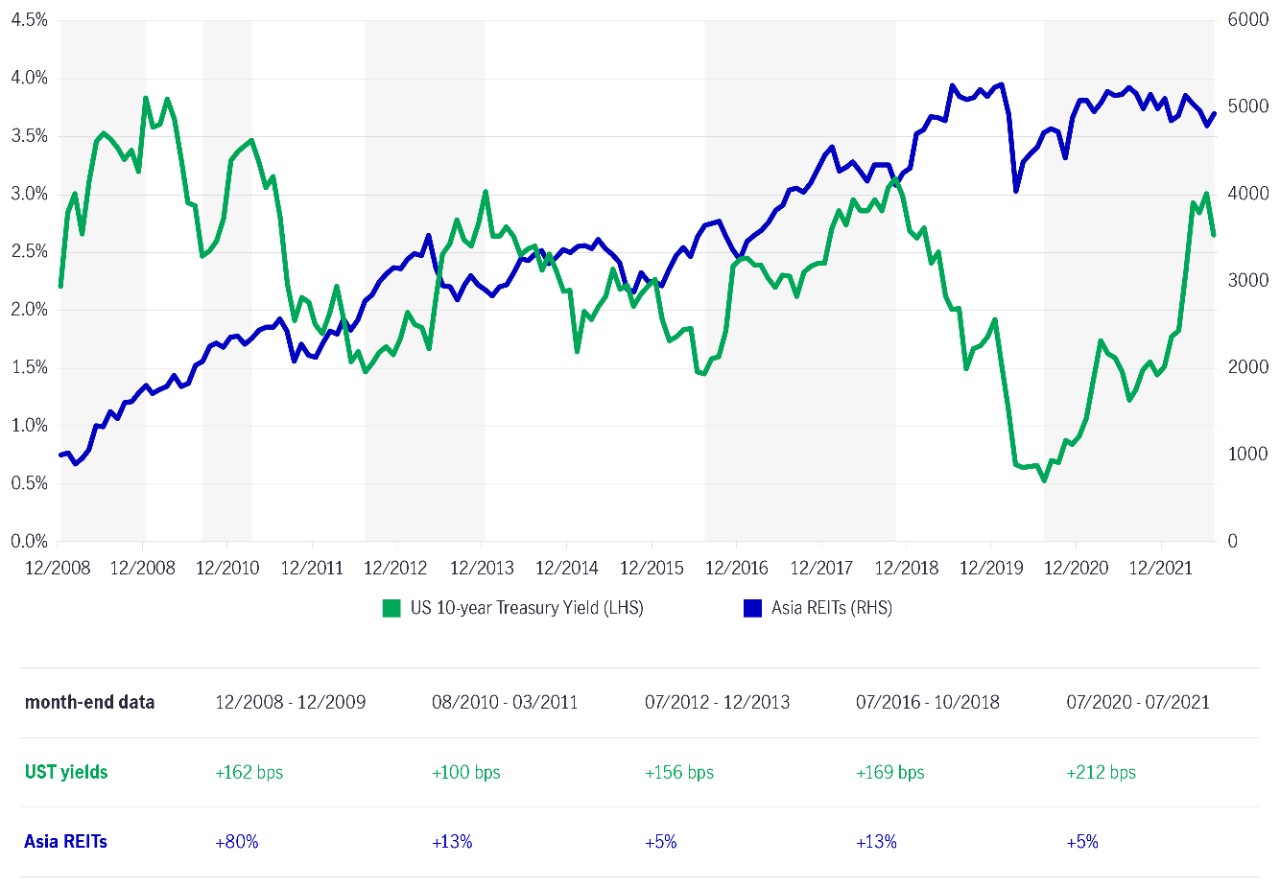Select the 12/2008 - 12/2009 column header
This screenshot has height=887, width=1280.
coord(290,702)
